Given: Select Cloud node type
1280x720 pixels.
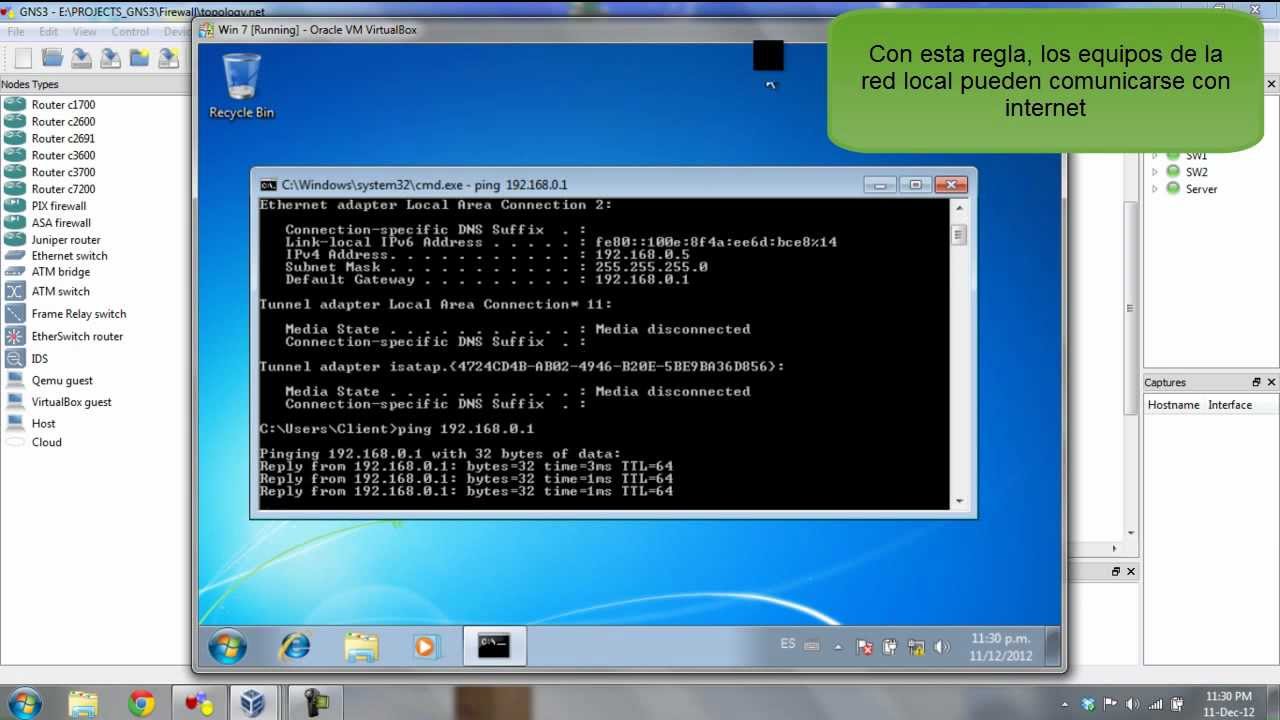Looking at the screenshot, I should pos(46,442).
